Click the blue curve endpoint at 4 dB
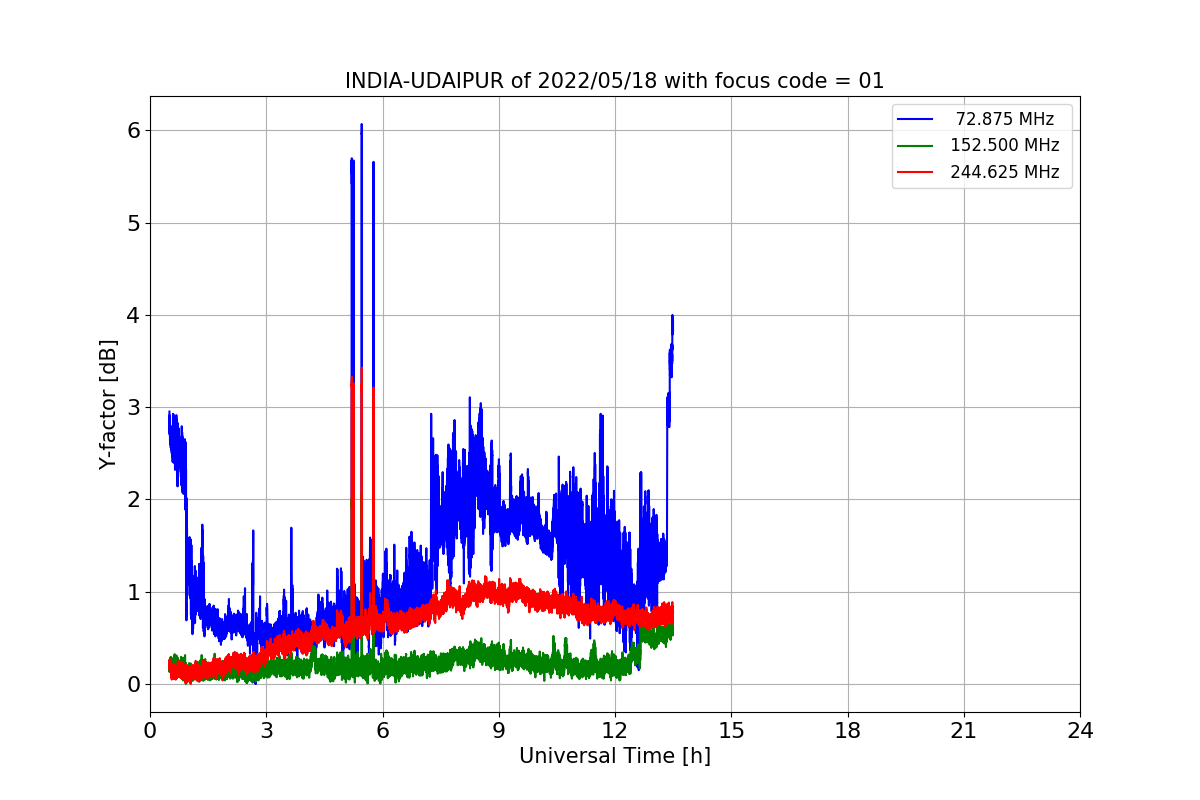The width and height of the screenshot is (1200, 800). pos(672,316)
